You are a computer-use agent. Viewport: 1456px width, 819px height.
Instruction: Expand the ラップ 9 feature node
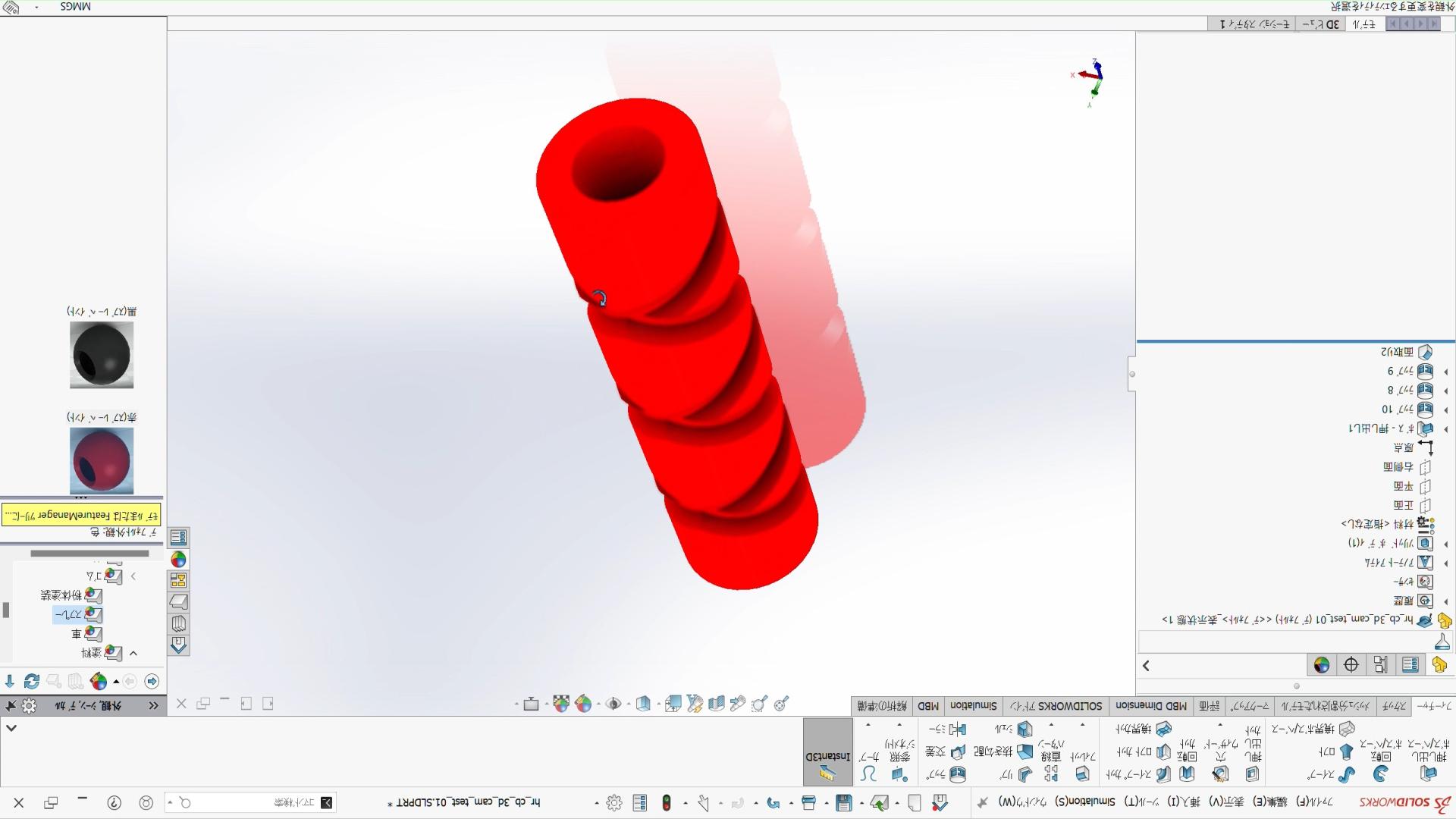tap(1445, 372)
